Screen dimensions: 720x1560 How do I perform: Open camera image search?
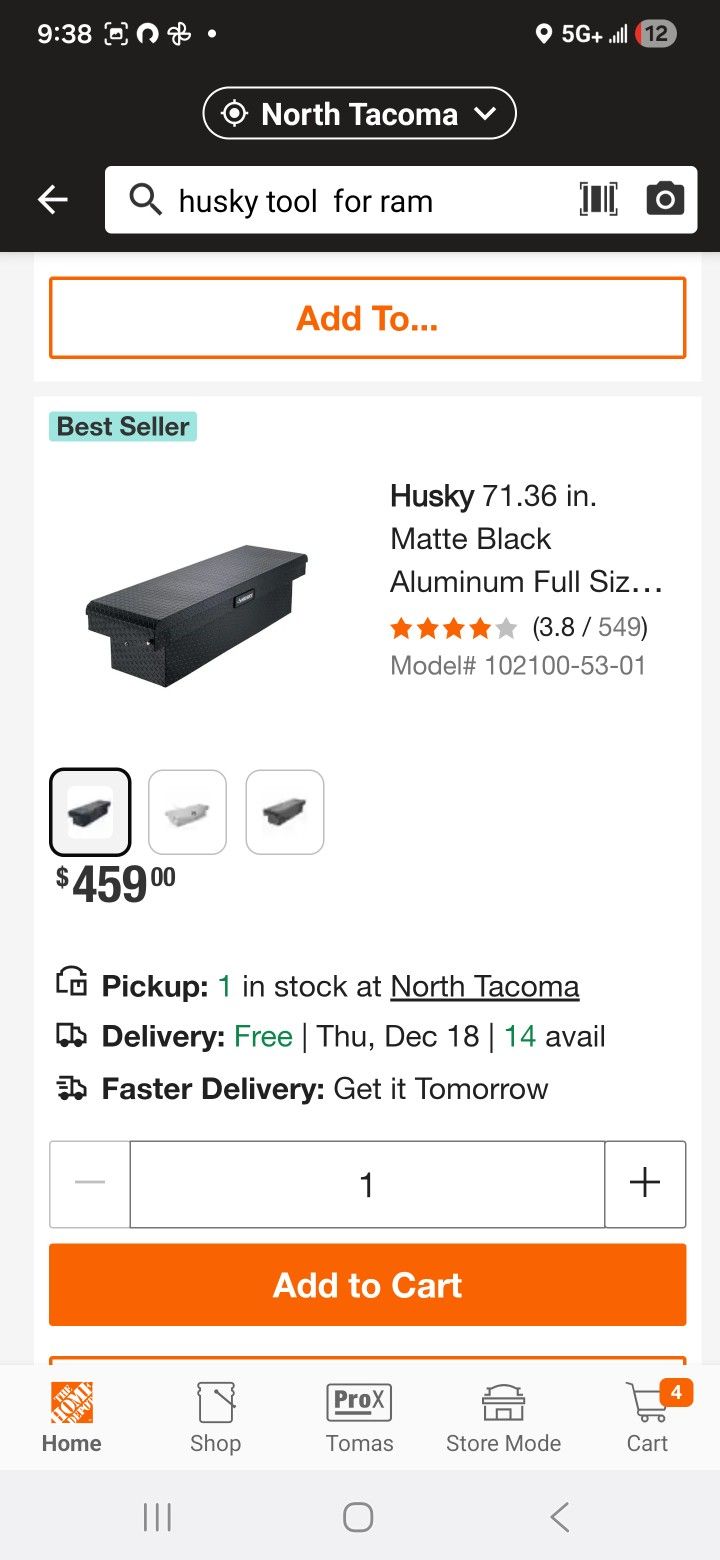(x=665, y=200)
